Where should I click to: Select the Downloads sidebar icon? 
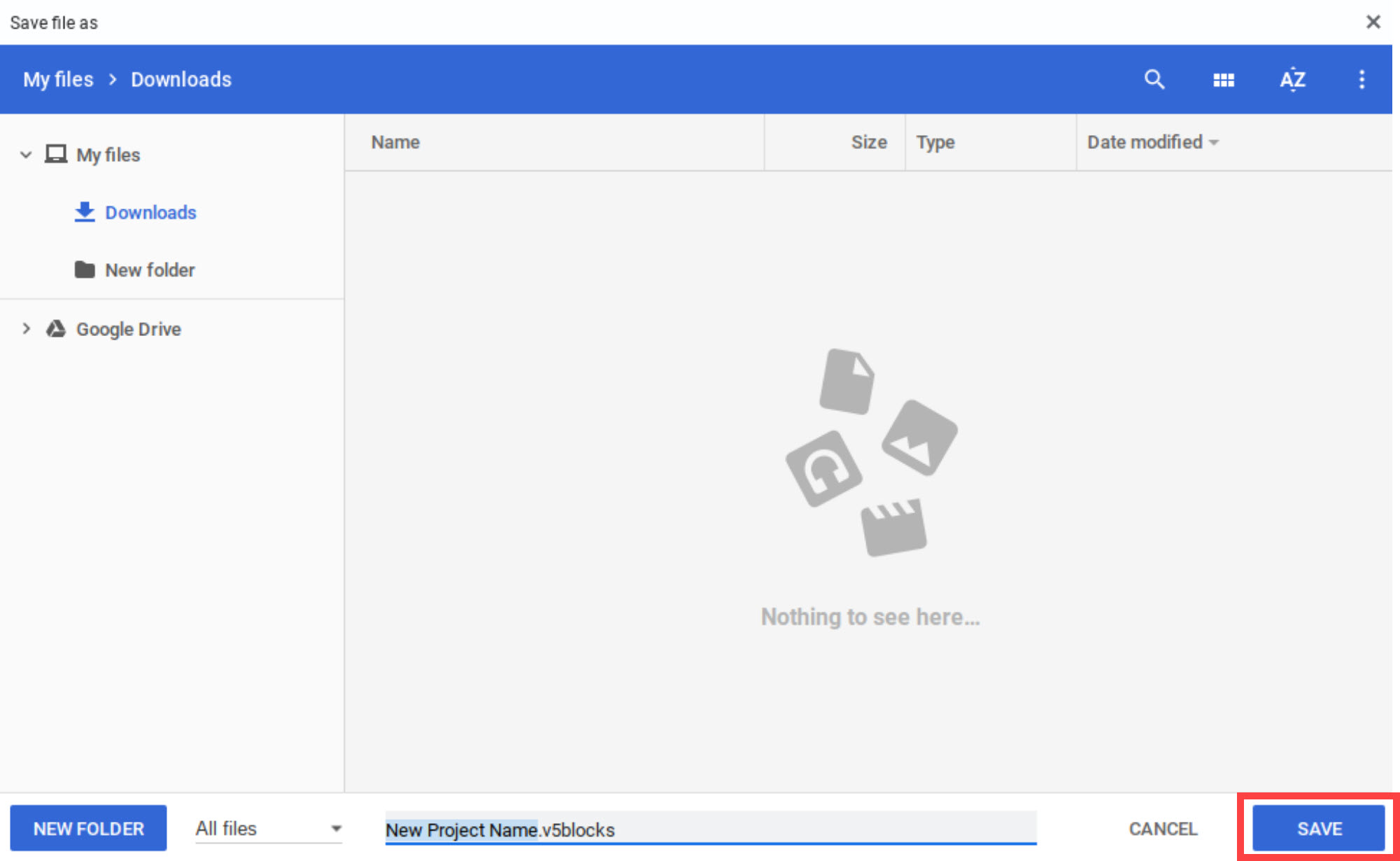[x=85, y=212]
